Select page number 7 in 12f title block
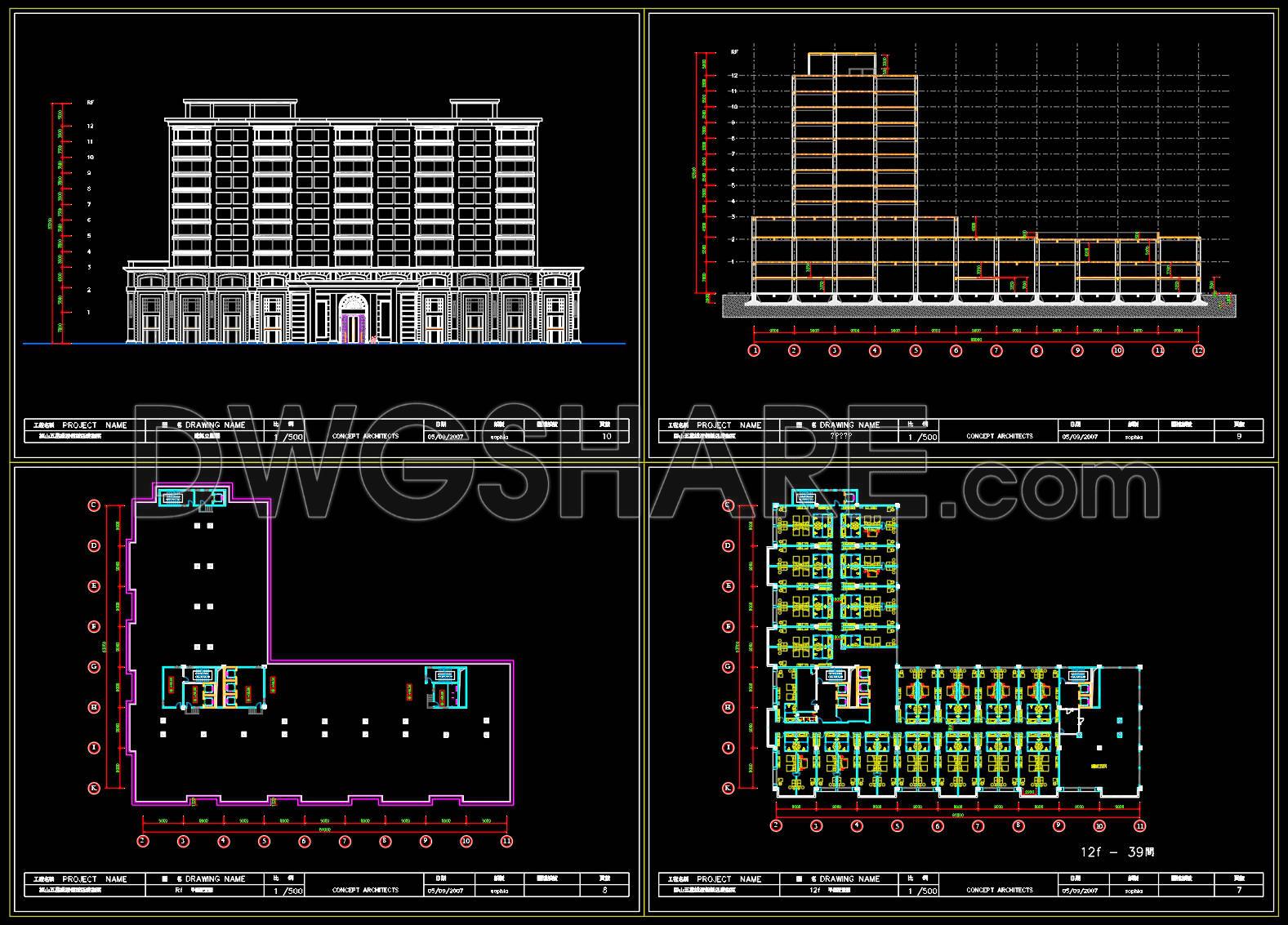Viewport: 1288px width, 925px height. click(1239, 891)
